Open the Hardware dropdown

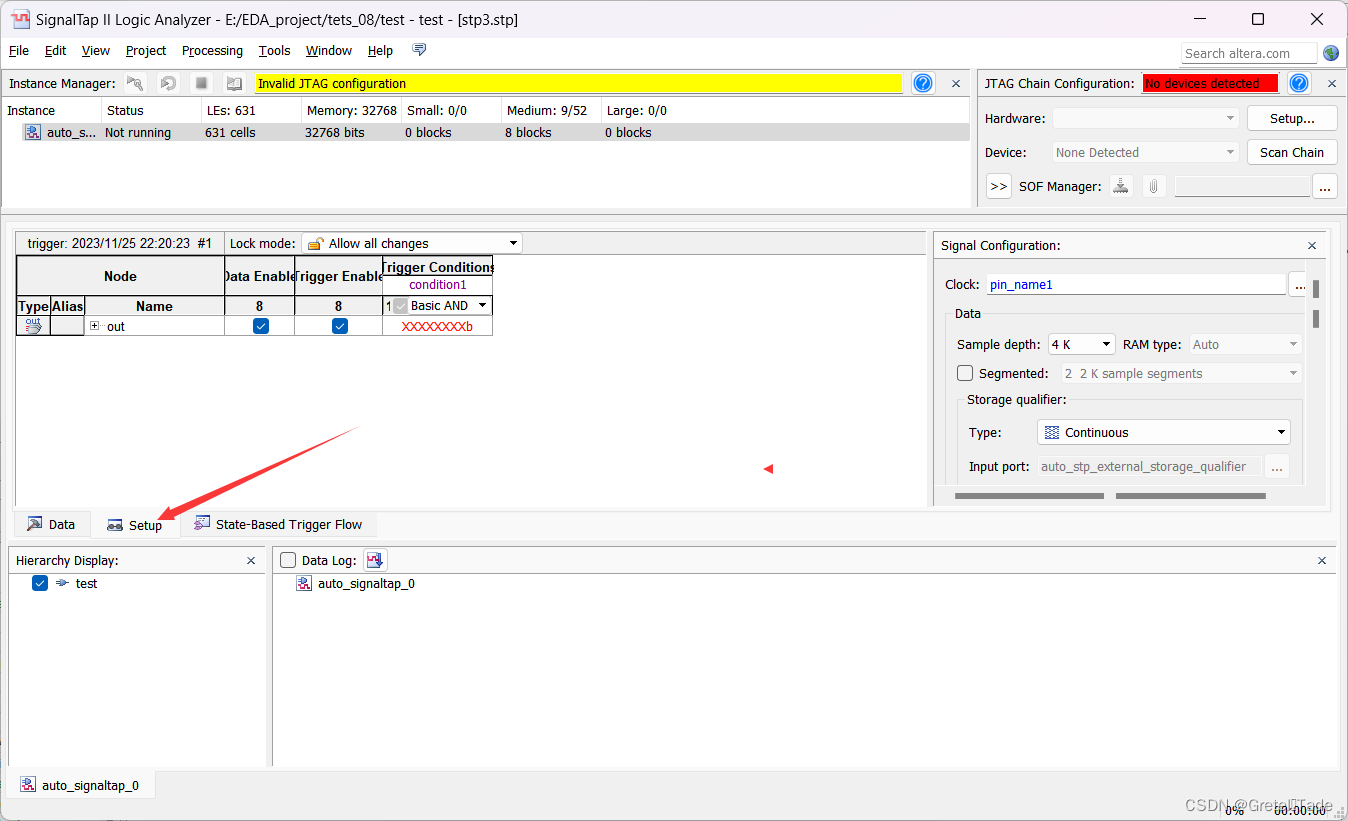(x=1146, y=118)
